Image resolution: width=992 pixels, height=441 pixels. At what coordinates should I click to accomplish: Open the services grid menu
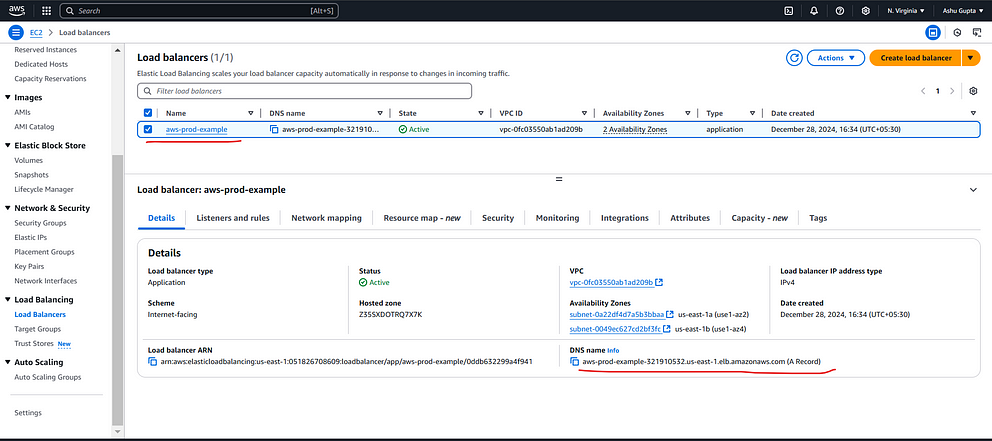point(46,11)
